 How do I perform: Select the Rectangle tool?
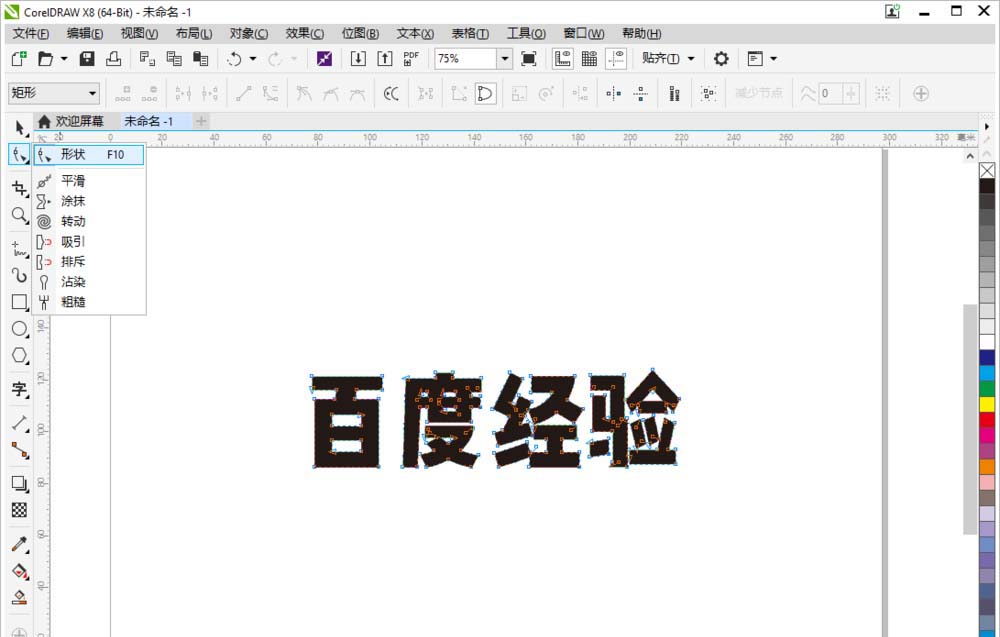point(19,301)
